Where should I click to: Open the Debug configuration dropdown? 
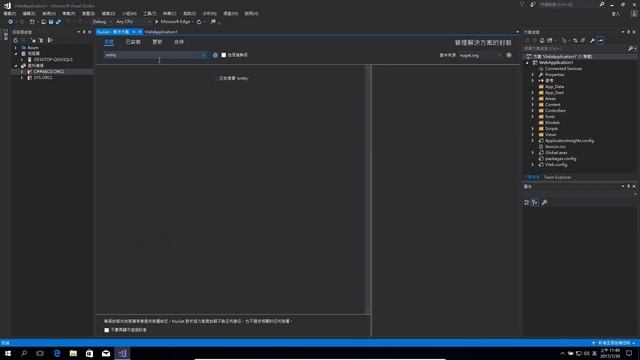click(102, 22)
